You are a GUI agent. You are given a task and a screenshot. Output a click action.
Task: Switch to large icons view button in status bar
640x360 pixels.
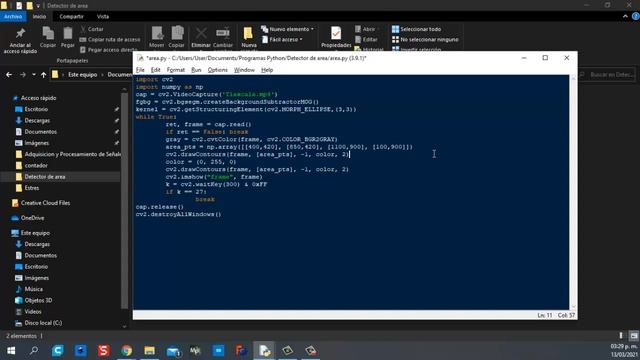click(x=633, y=336)
